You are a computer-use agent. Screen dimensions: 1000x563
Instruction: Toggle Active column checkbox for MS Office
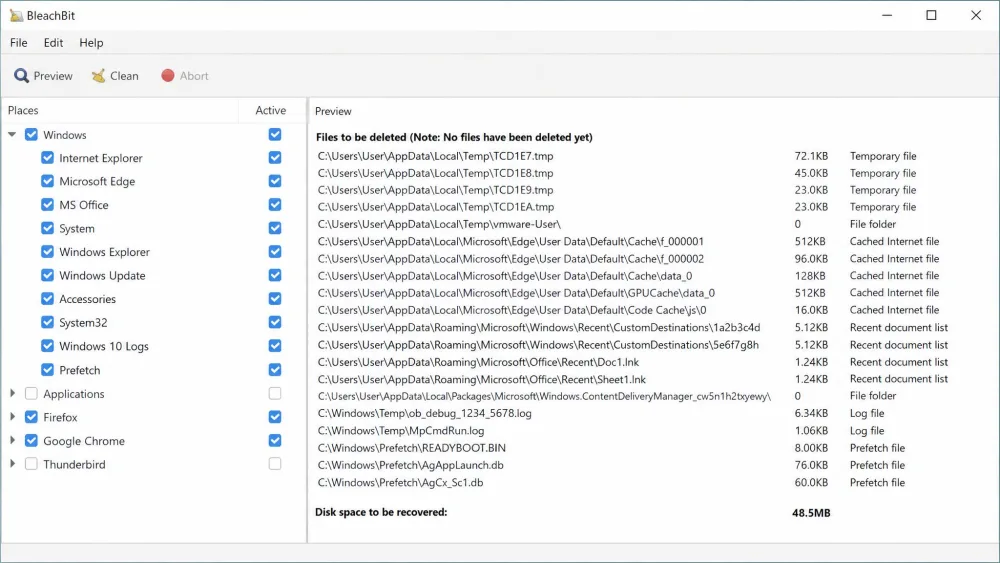(x=275, y=205)
